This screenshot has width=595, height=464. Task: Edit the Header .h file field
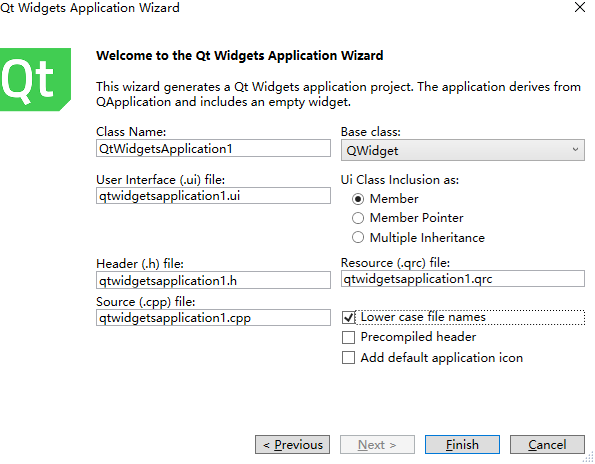pyautogui.click(x=213, y=280)
